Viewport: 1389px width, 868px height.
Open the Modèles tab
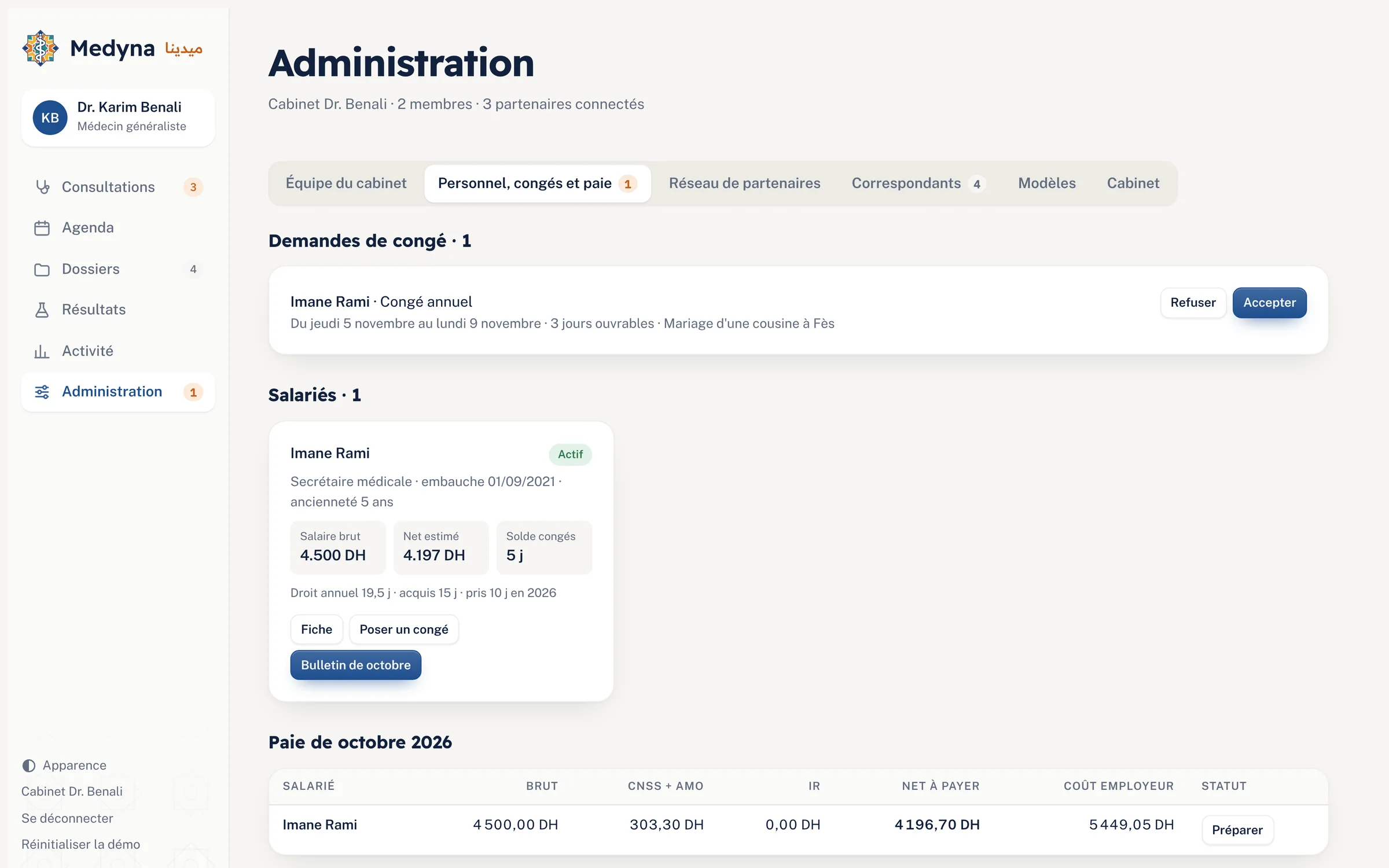1047,183
